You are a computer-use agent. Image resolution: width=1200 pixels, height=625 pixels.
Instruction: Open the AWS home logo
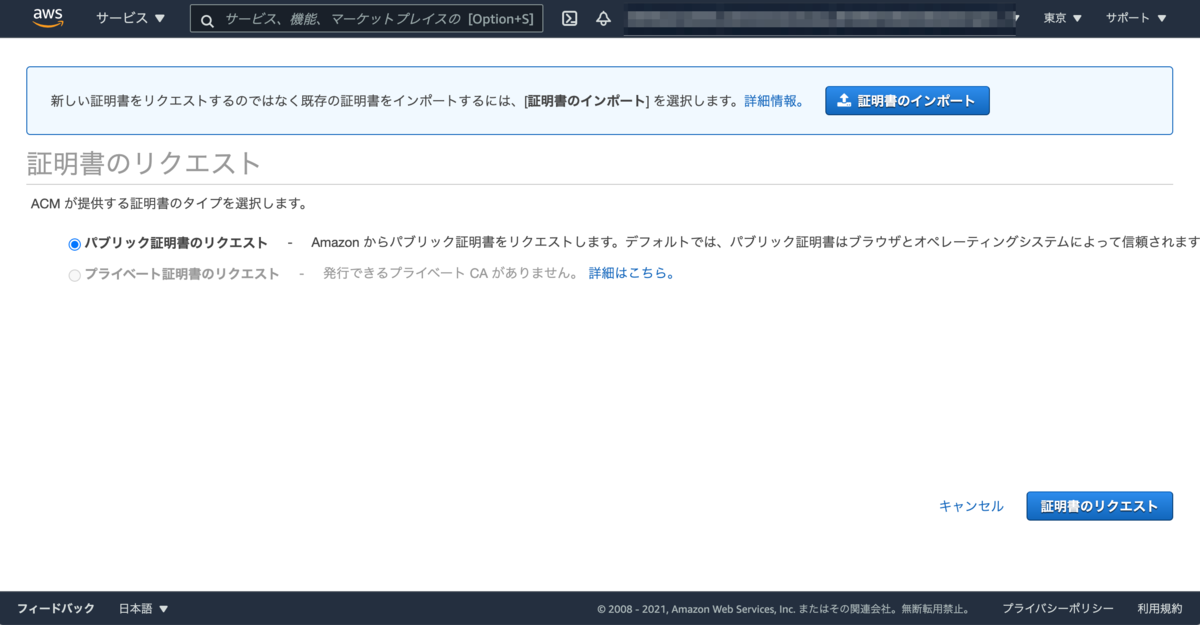[48, 18]
